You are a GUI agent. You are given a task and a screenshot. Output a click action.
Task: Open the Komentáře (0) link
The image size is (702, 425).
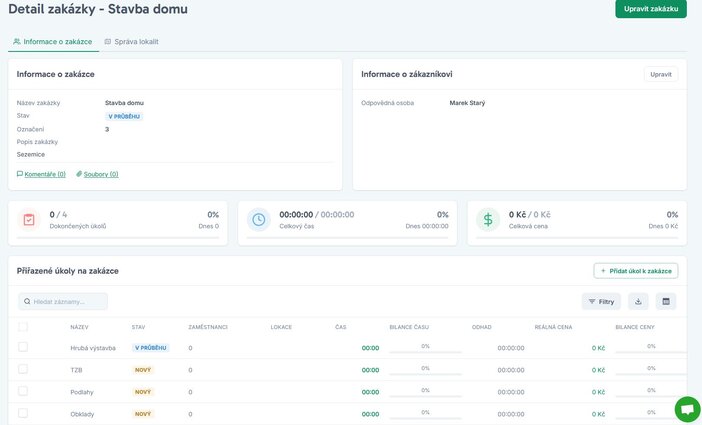(44, 174)
